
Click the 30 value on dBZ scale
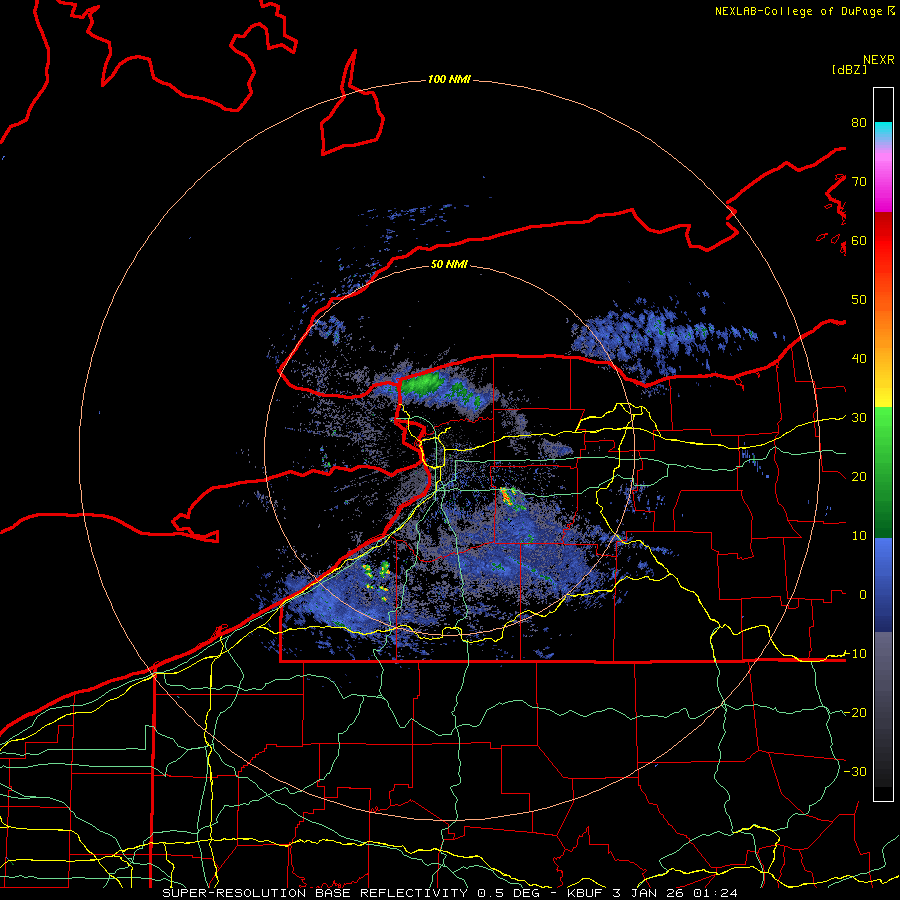(x=859, y=418)
